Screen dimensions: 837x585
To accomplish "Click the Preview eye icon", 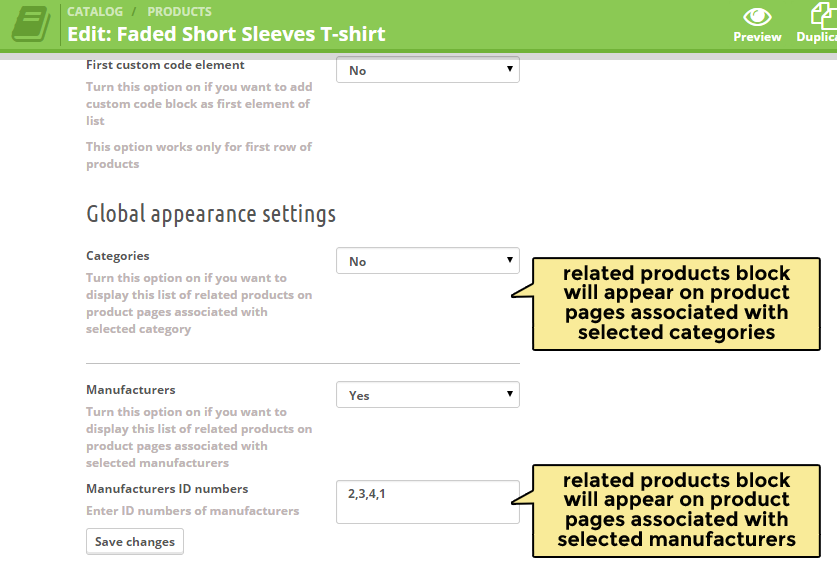I will pyautogui.click(x=757, y=17).
